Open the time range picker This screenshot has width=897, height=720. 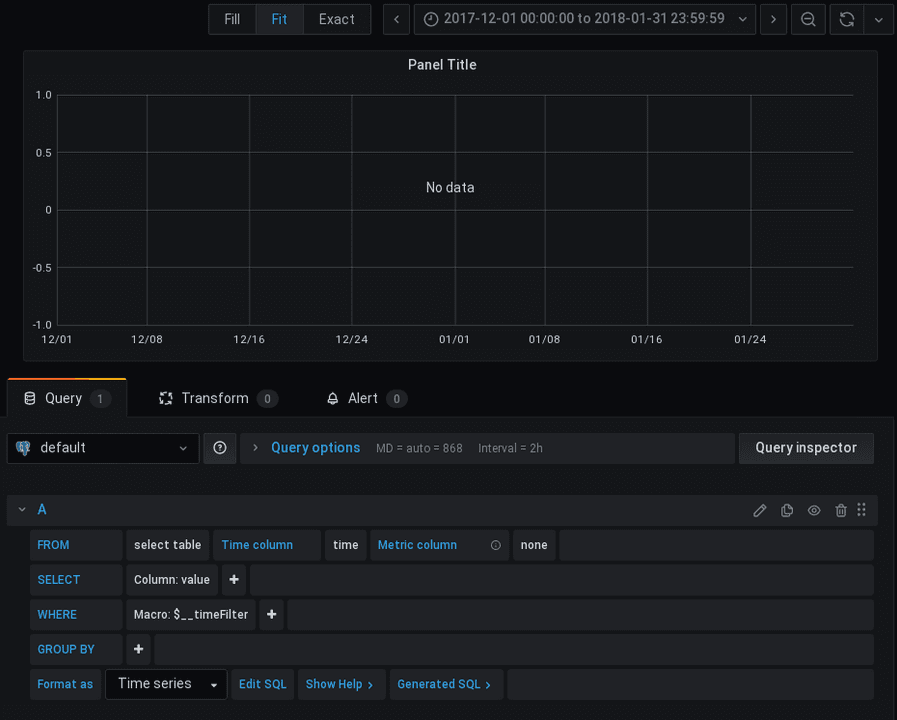click(x=584, y=19)
